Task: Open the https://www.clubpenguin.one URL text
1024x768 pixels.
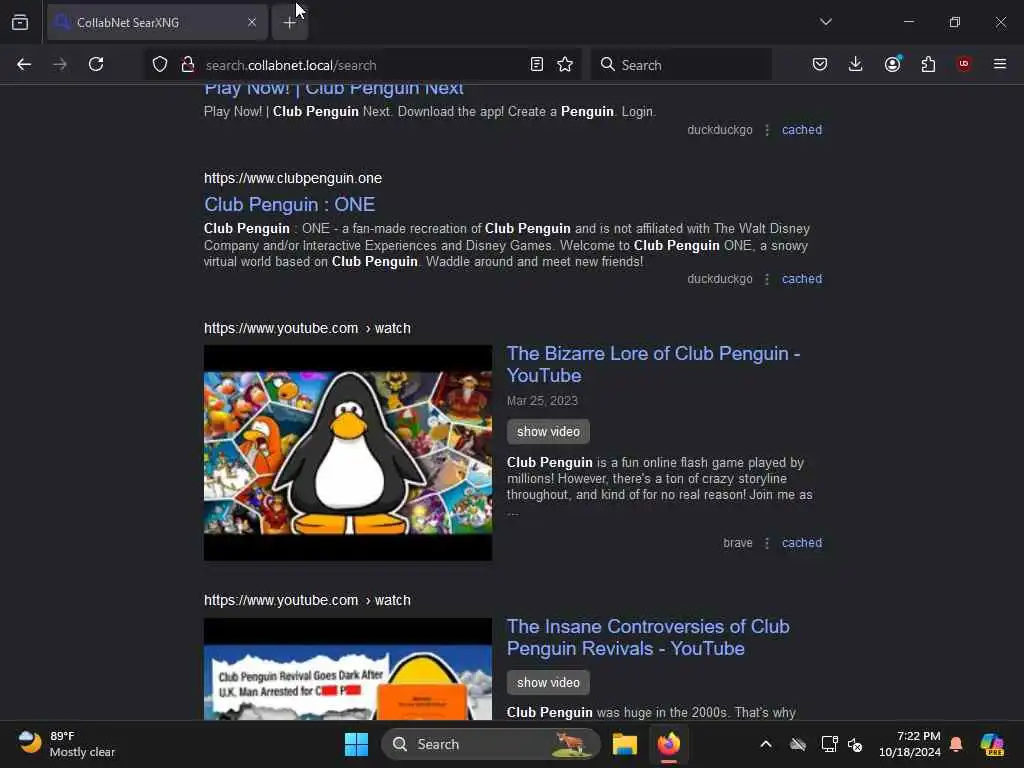Action: pyautogui.click(x=293, y=178)
